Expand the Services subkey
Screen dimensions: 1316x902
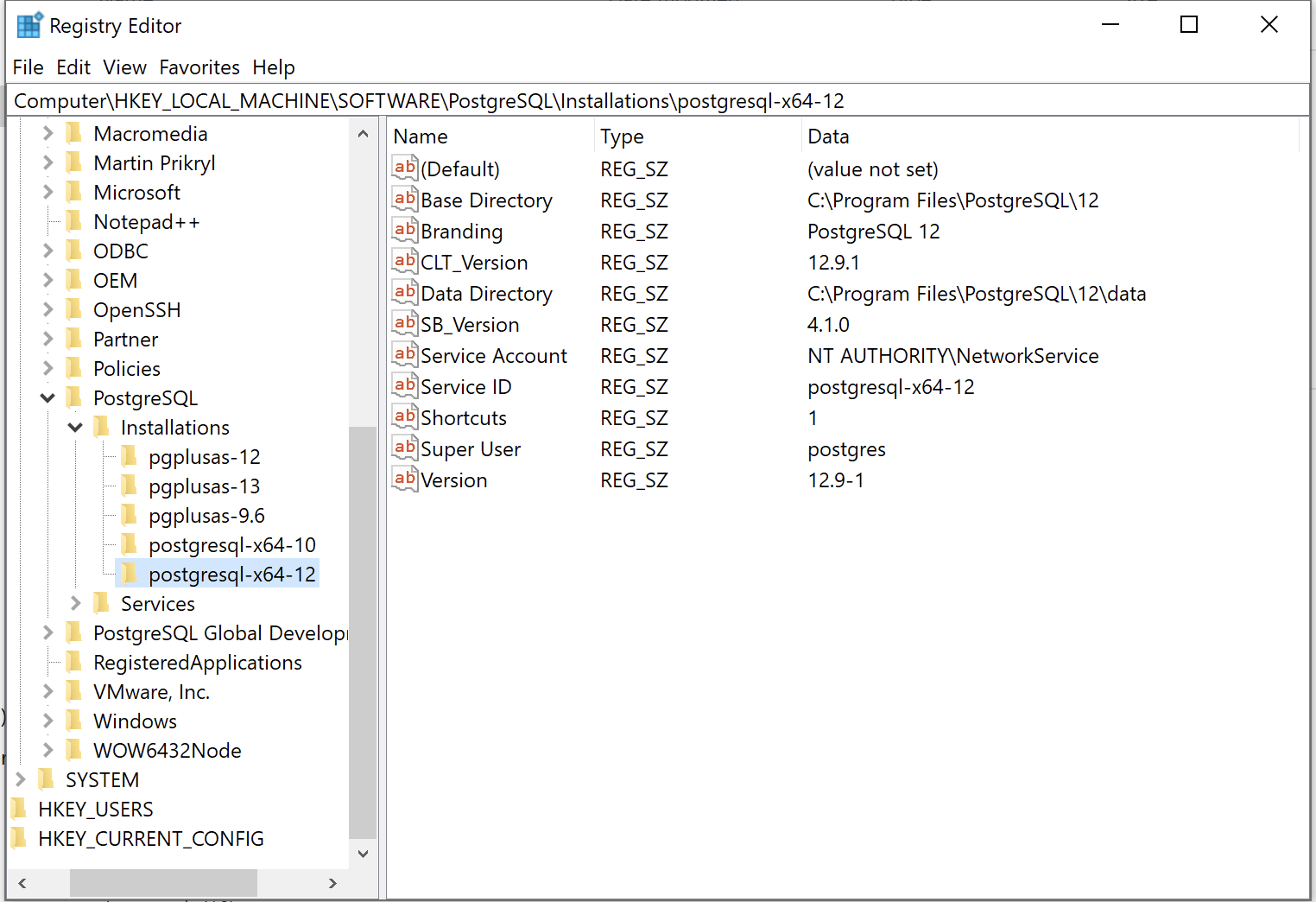pyautogui.click(x=75, y=604)
